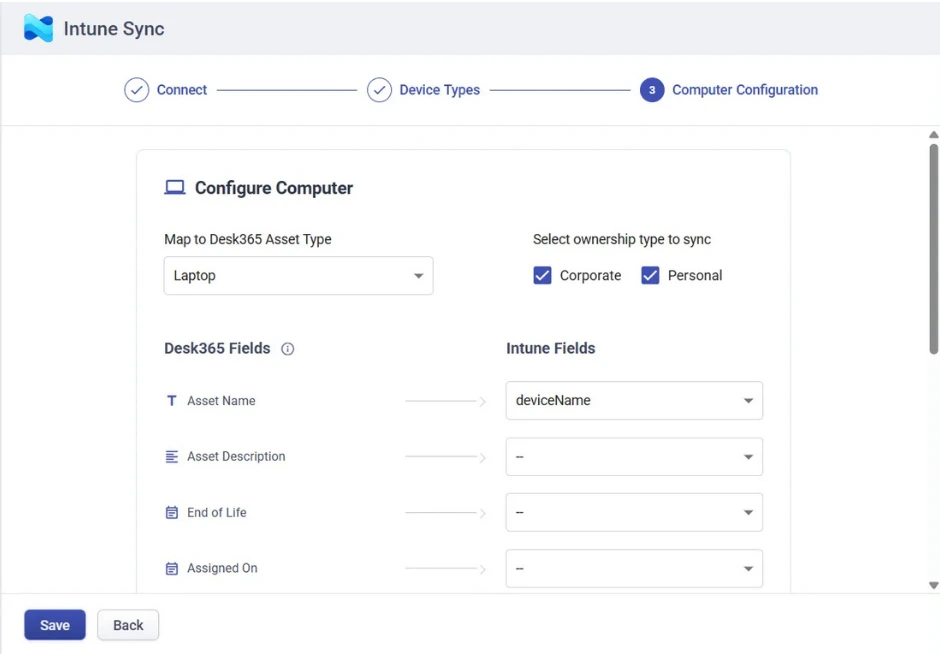Click the step 3 number circle

(x=652, y=90)
